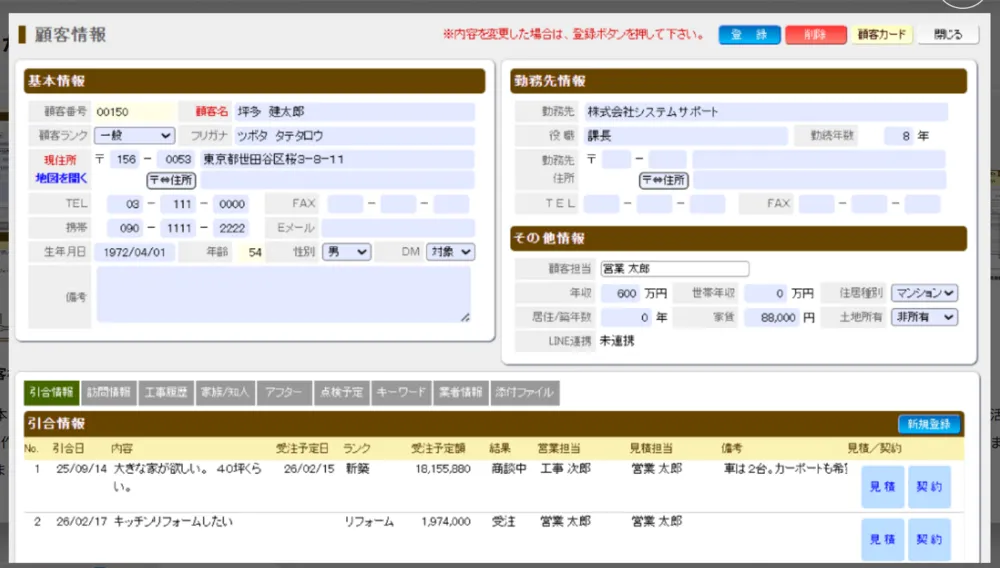Click the amount 1,974,000
This screenshot has width=1000, height=568.
pyautogui.click(x=446, y=521)
